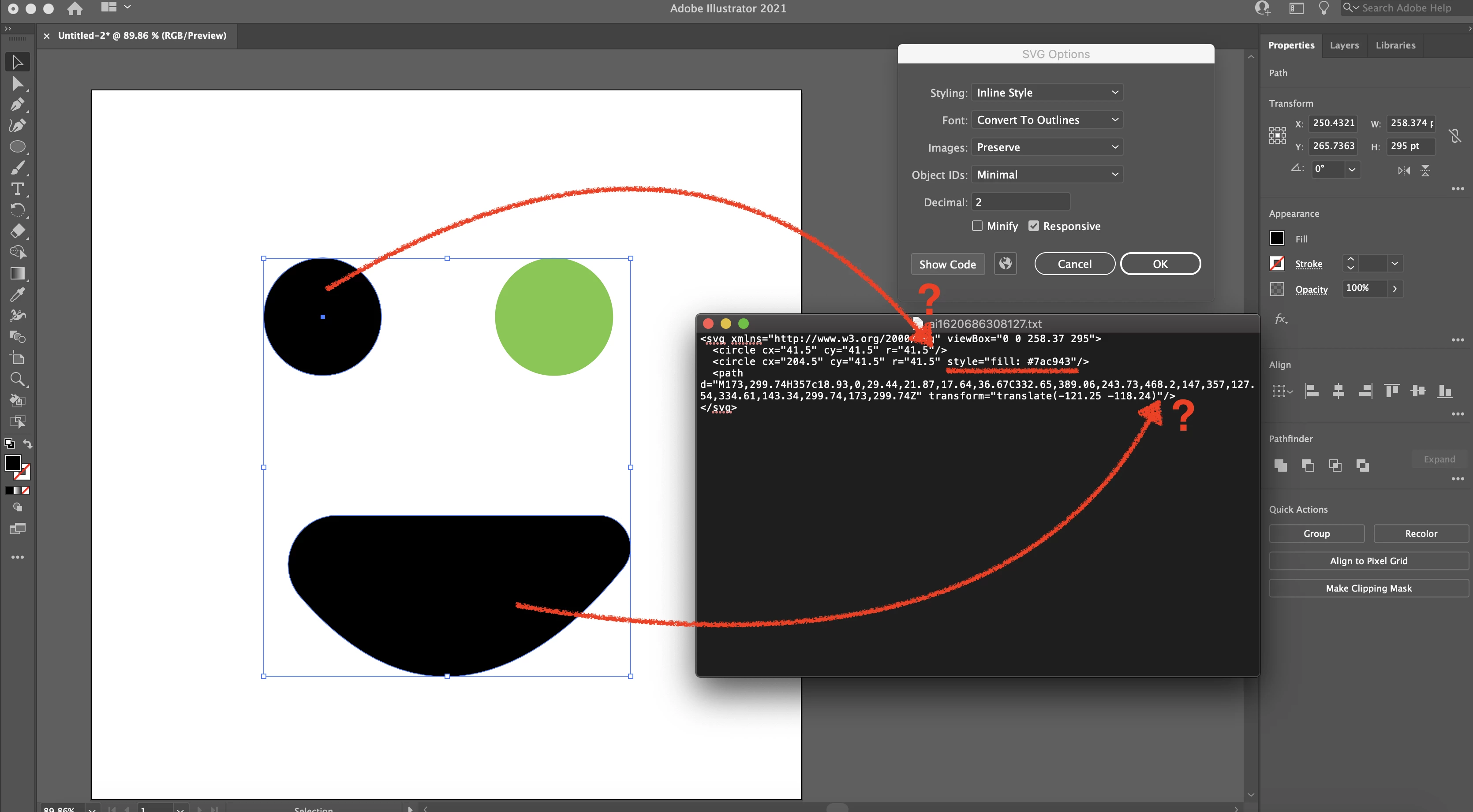The image size is (1473, 812).
Task: Click the Make Clipping Mask button
Action: [x=1368, y=589]
